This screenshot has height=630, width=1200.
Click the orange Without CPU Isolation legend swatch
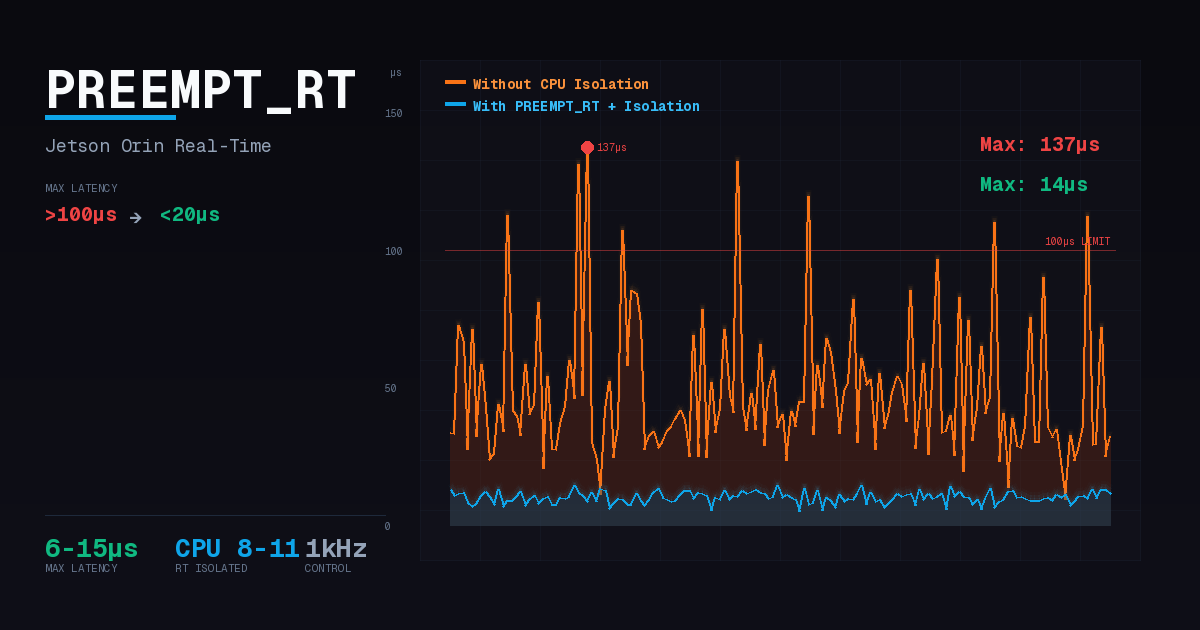(x=455, y=83)
